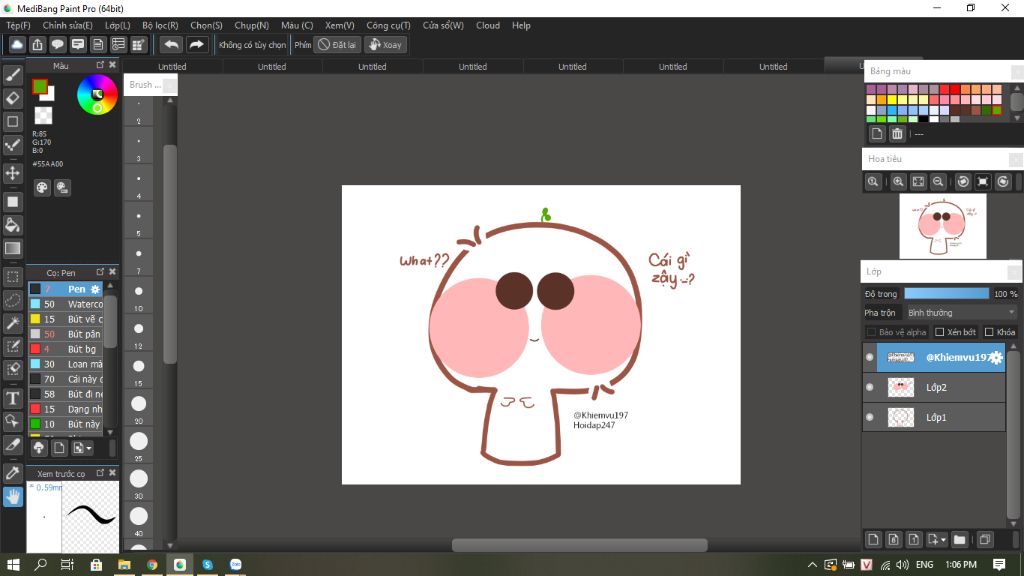Tick the Khóa lock checkbox

pyautogui.click(x=989, y=332)
